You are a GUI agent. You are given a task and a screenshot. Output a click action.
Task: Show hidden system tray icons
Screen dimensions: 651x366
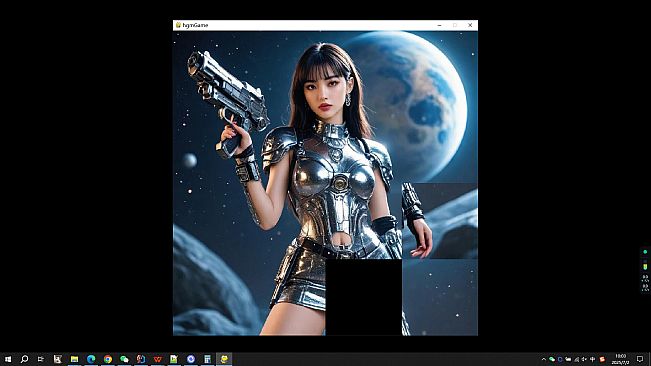click(543, 359)
